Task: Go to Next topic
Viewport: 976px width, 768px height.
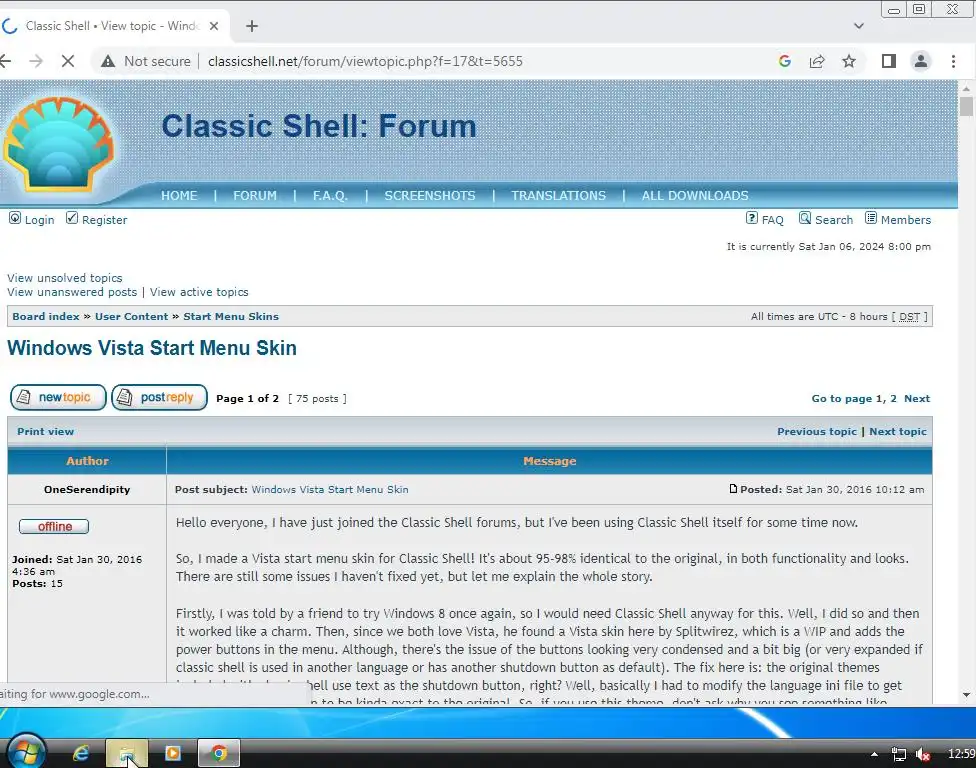Action: click(x=898, y=431)
